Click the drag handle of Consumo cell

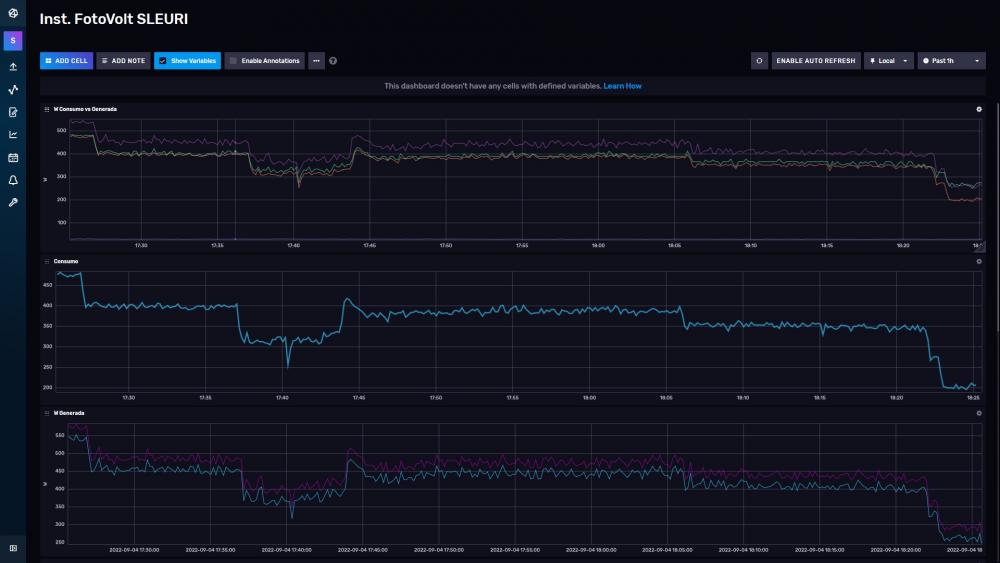pos(47,261)
